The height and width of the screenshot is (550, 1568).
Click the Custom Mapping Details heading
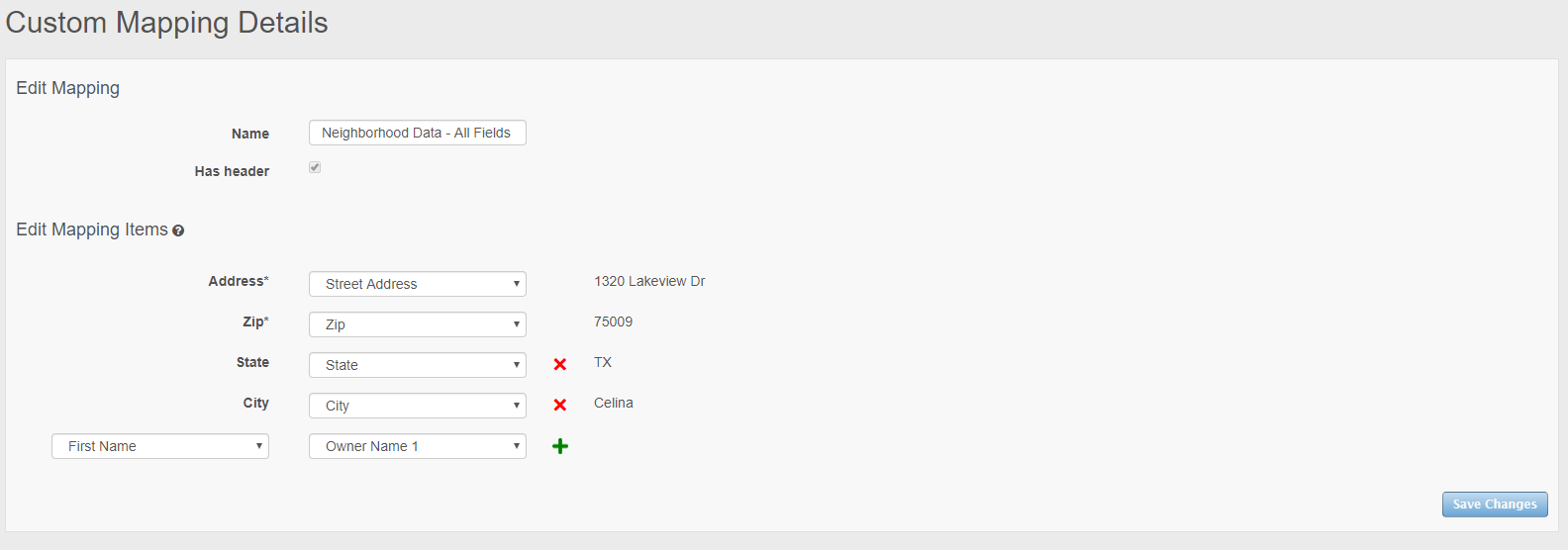coord(166,23)
